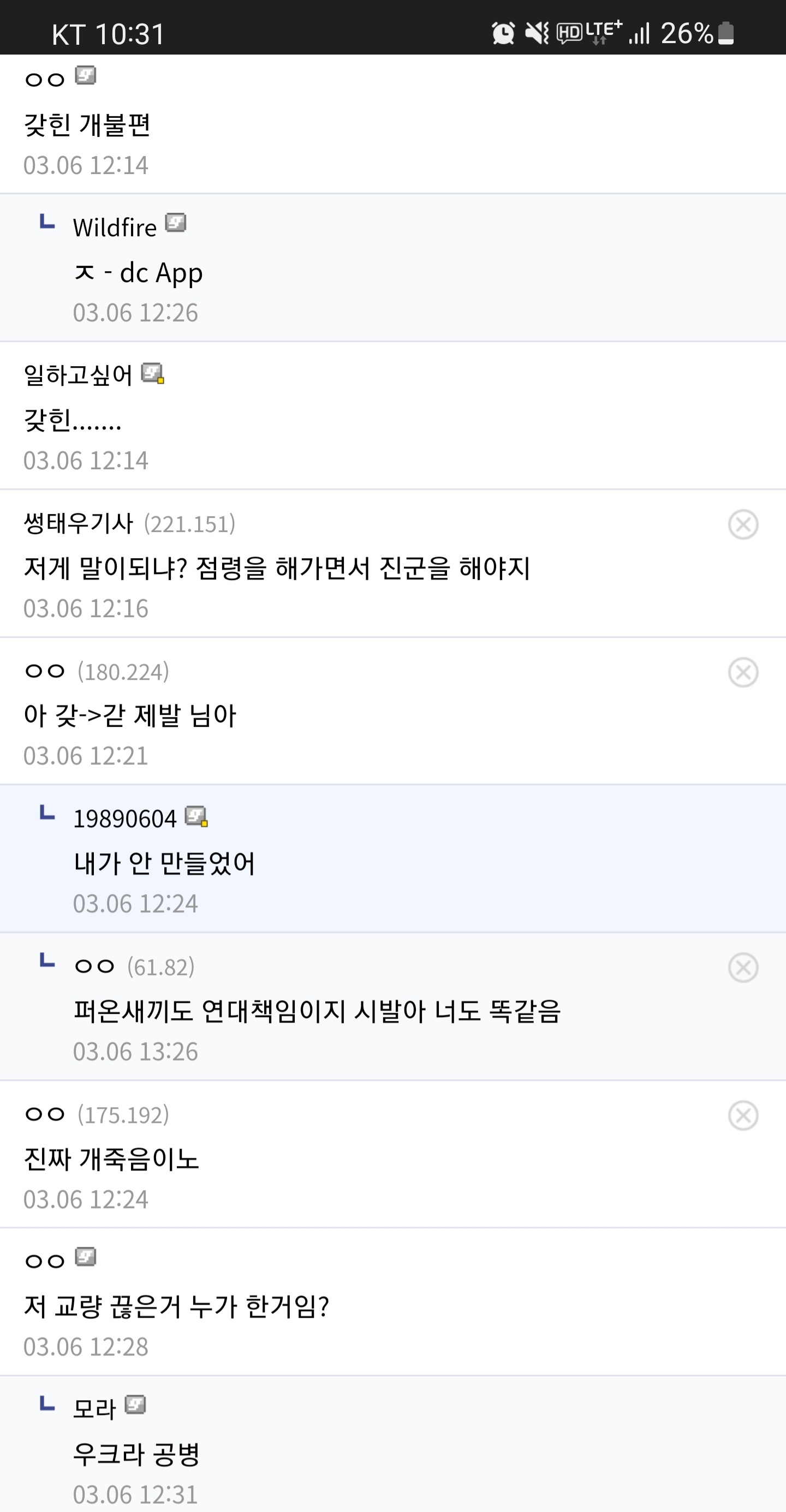Tap the nickname 썽태우기사
The width and height of the screenshot is (786, 1512).
tap(79, 524)
